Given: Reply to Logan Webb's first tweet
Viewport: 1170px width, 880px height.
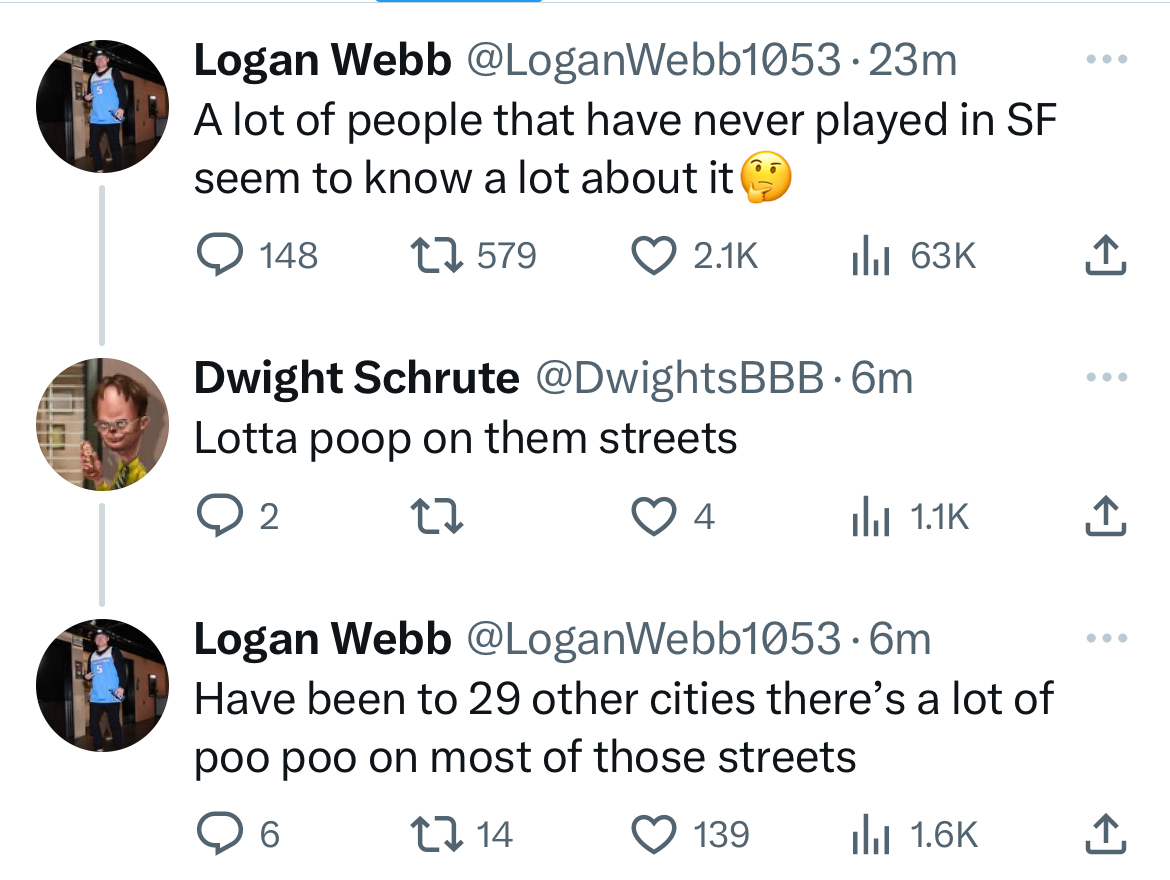Looking at the screenshot, I should (x=213, y=257).
